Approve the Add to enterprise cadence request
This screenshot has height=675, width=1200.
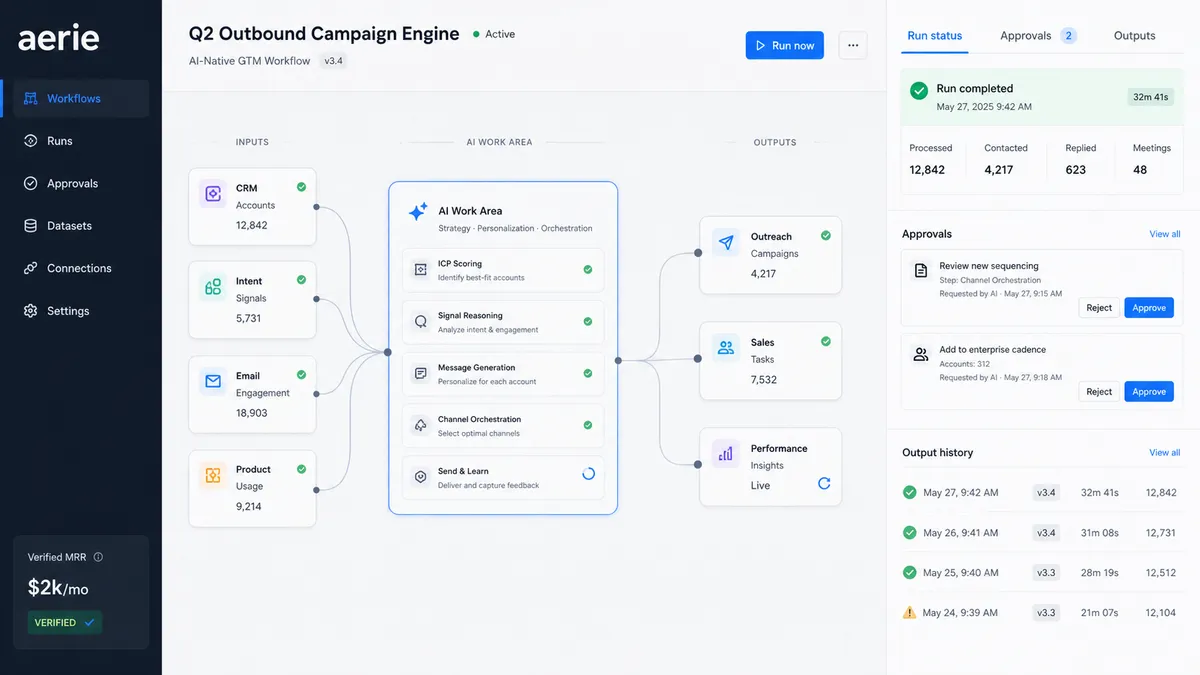tap(1149, 392)
